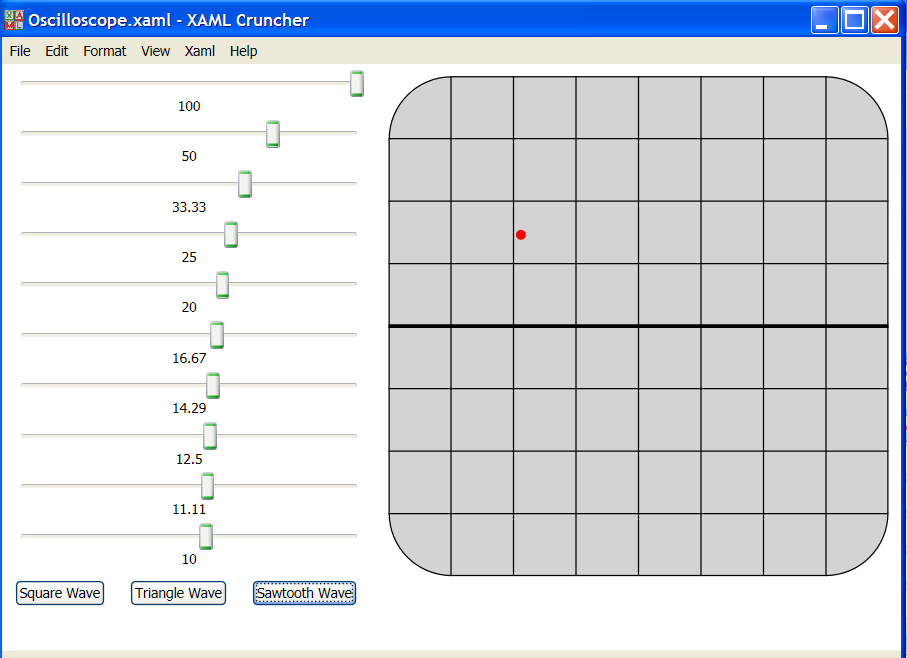The height and width of the screenshot is (658, 907).
Task: Close the XAML Cruncher window
Action: [x=885, y=20]
